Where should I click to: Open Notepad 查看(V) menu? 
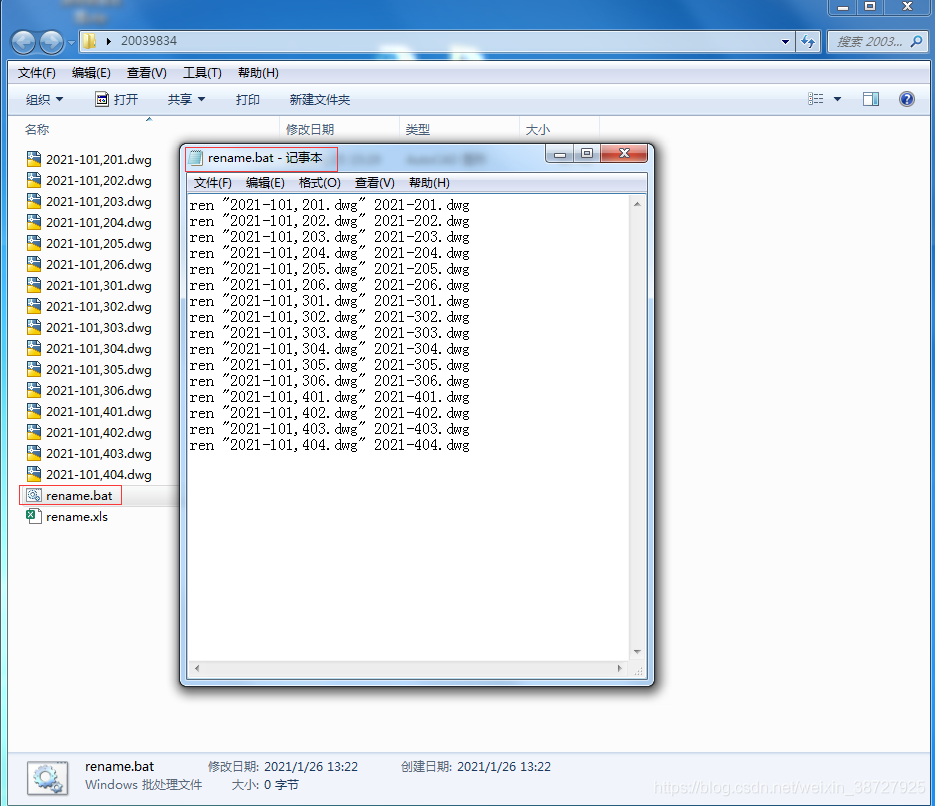point(374,182)
